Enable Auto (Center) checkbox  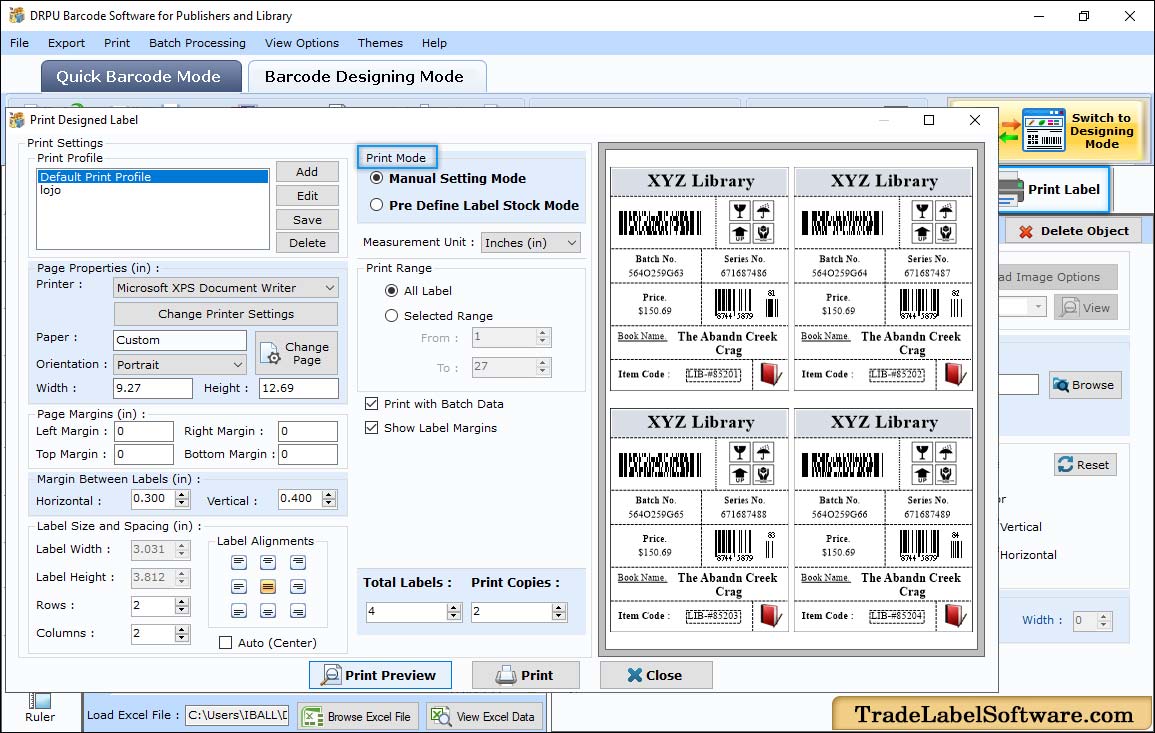pos(225,643)
